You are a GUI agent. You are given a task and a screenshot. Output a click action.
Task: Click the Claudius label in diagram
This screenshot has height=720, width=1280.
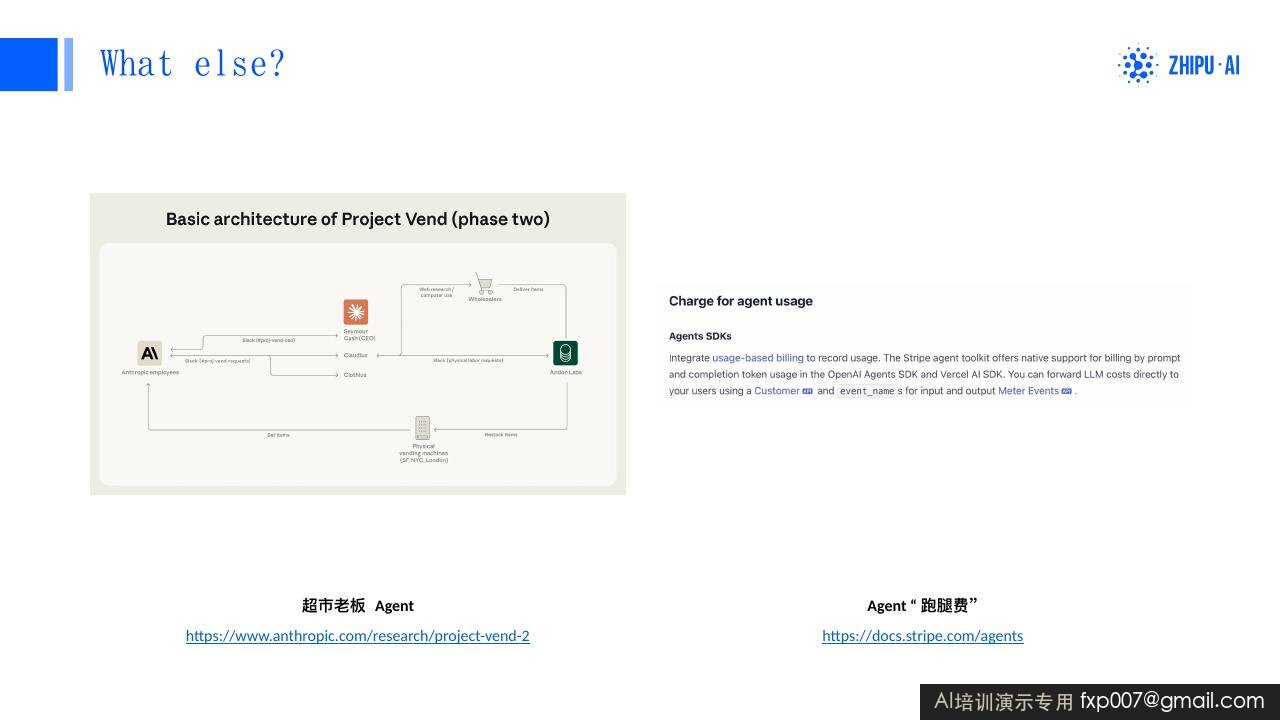coord(355,355)
